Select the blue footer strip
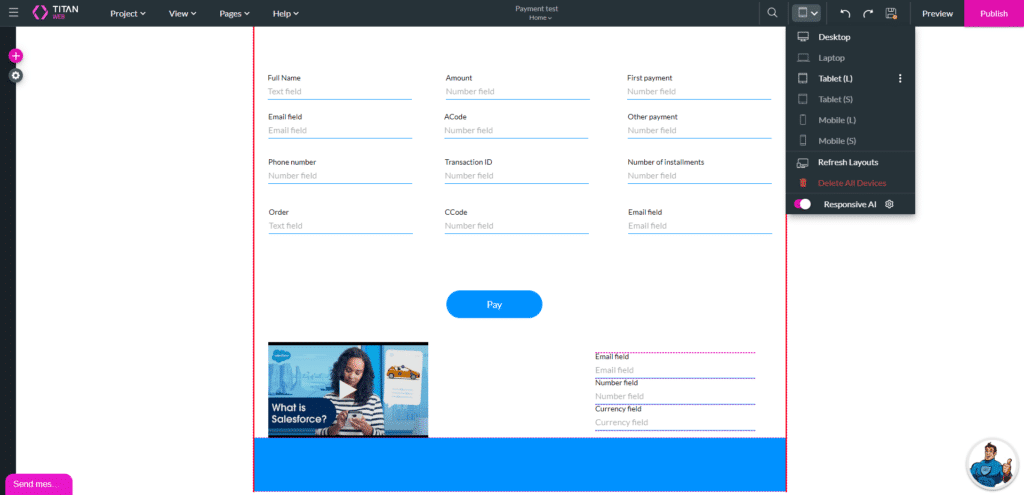 click(x=520, y=465)
